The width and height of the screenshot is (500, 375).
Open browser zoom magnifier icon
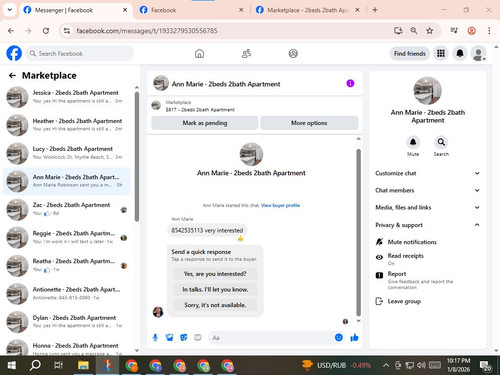coord(414,31)
